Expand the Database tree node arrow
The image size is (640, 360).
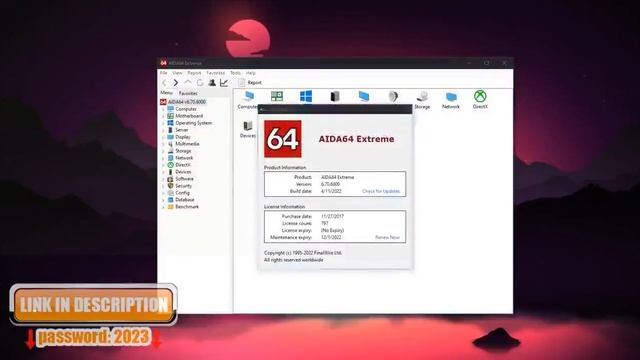pos(164,200)
